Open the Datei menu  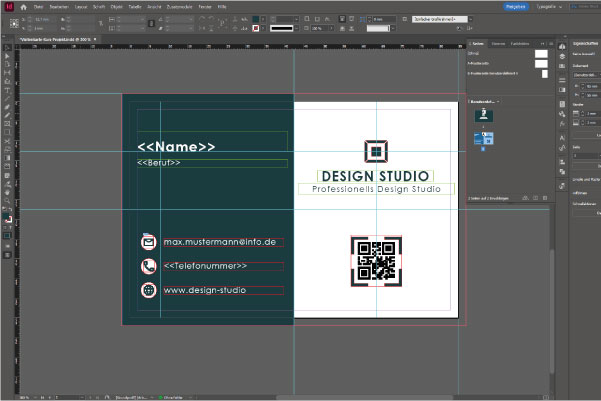tap(38, 7)
